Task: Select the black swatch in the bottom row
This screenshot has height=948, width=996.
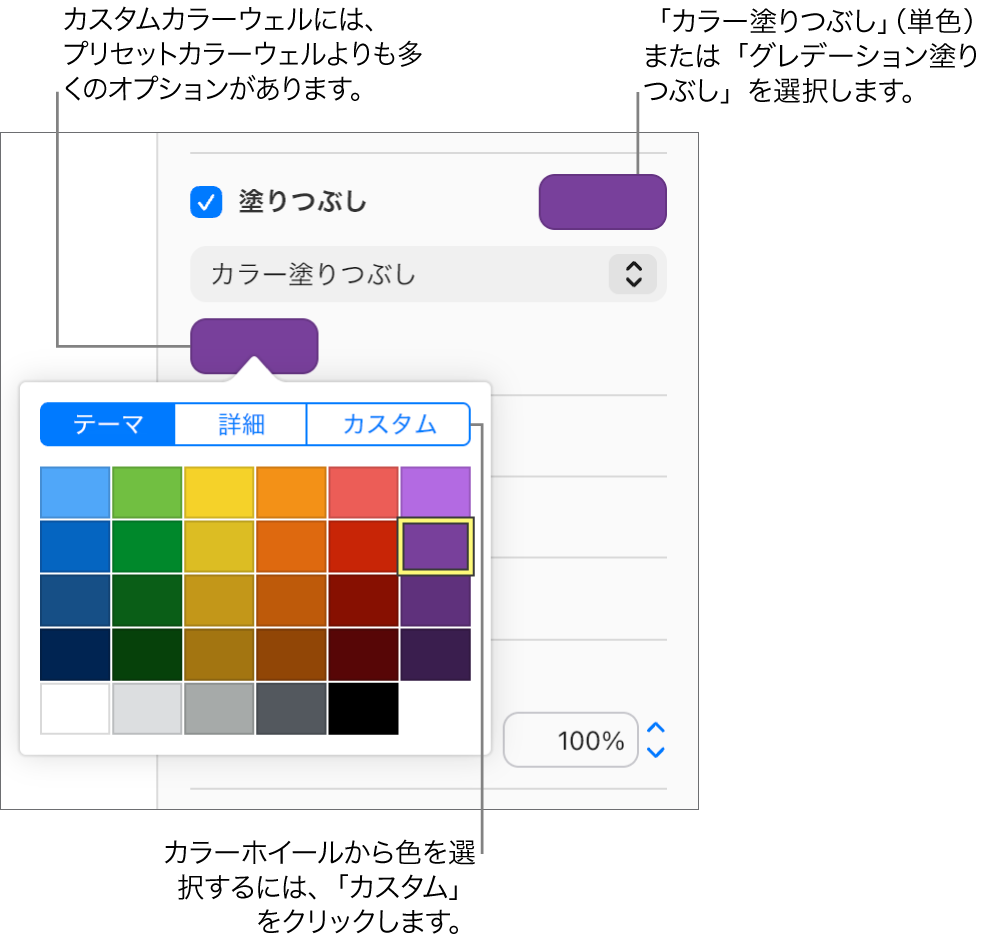Action: point(363,709)
